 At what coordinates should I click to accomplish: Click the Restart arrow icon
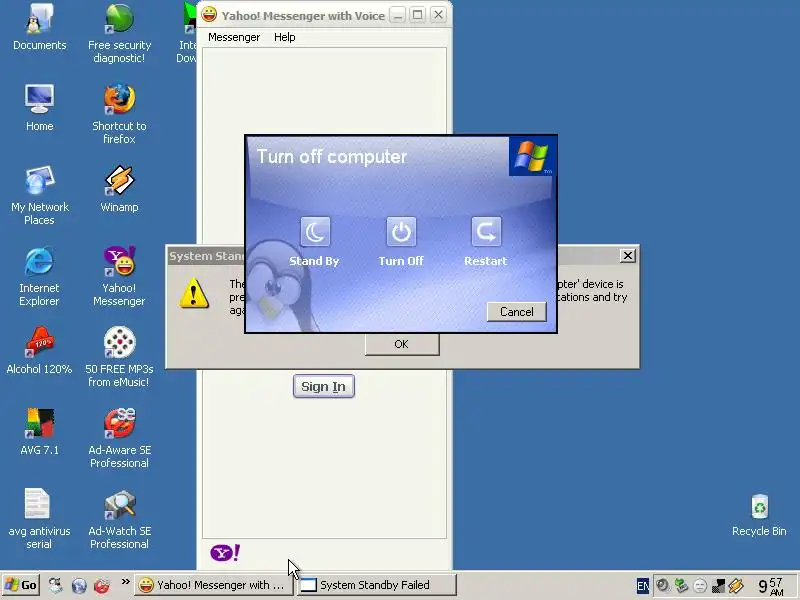click(x=486, y=232)
